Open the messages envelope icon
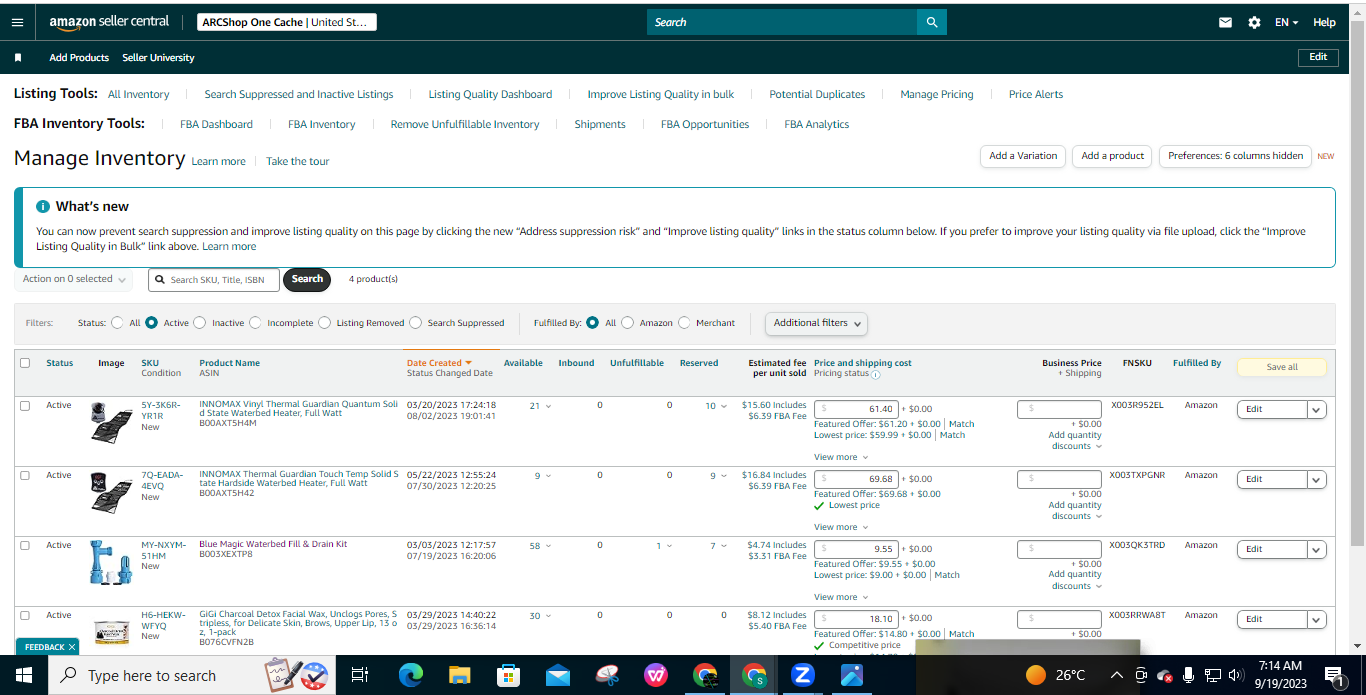Screen dimensions: 1366x695 coord(1225,22)
